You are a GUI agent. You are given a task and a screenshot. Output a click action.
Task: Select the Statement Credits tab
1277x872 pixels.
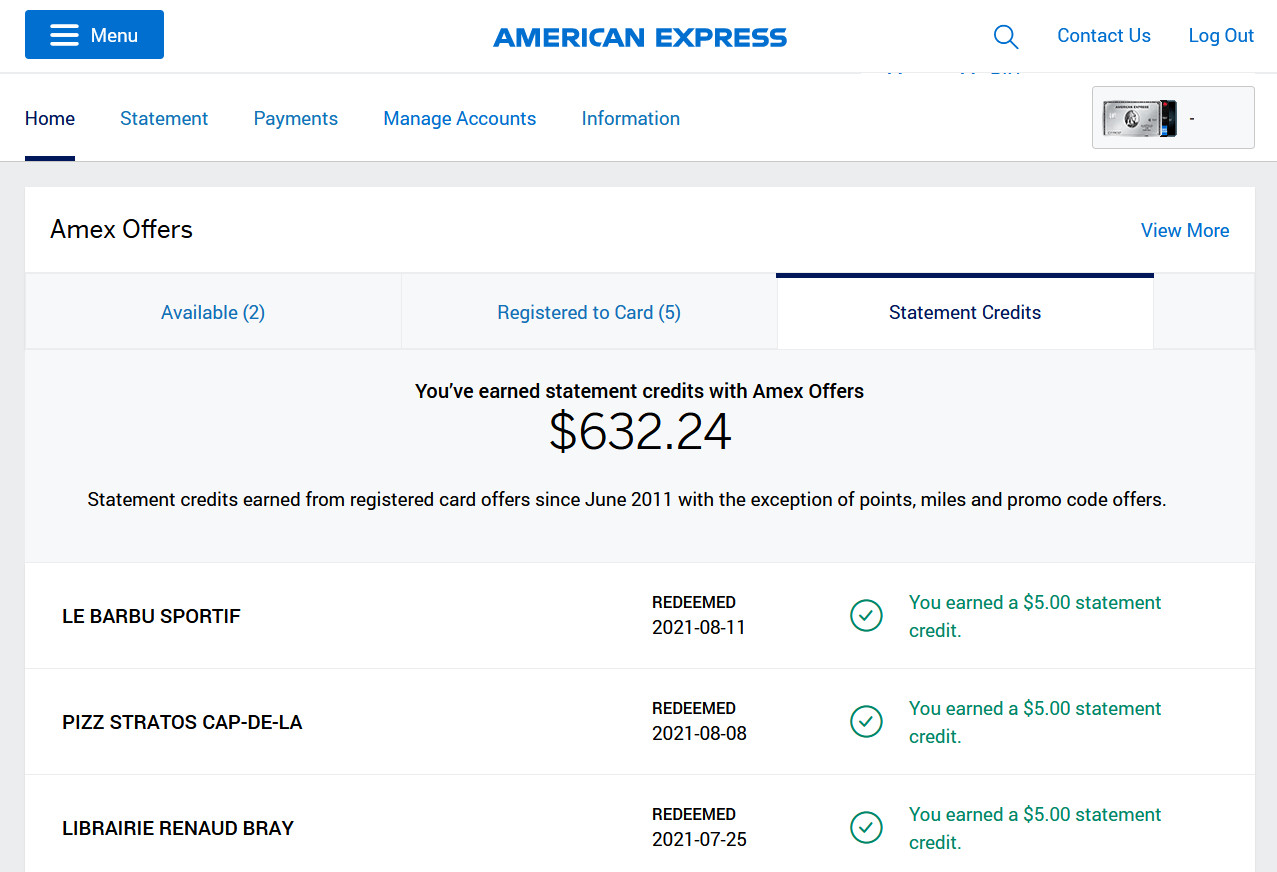pos(965,312)
